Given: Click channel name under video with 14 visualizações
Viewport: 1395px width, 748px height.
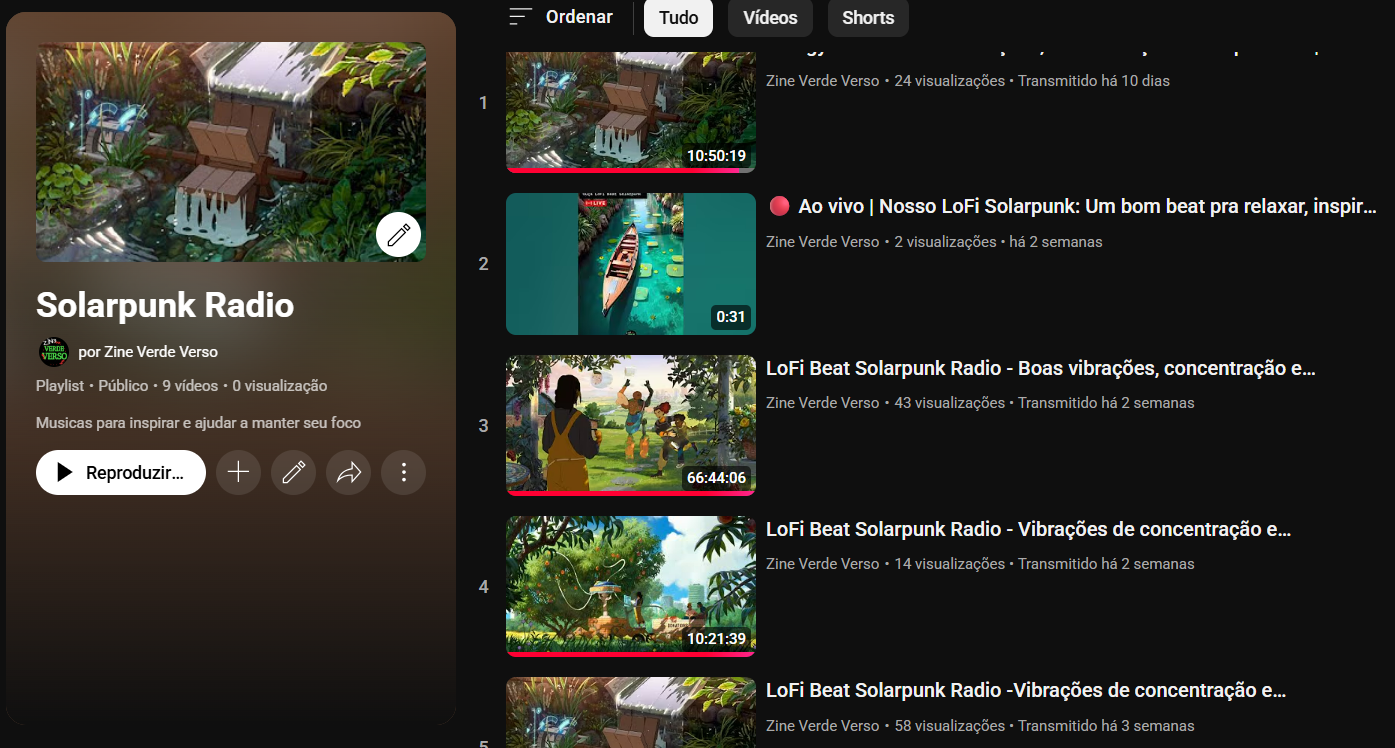Looking at the screenshot, I should (x=823, y=564).
